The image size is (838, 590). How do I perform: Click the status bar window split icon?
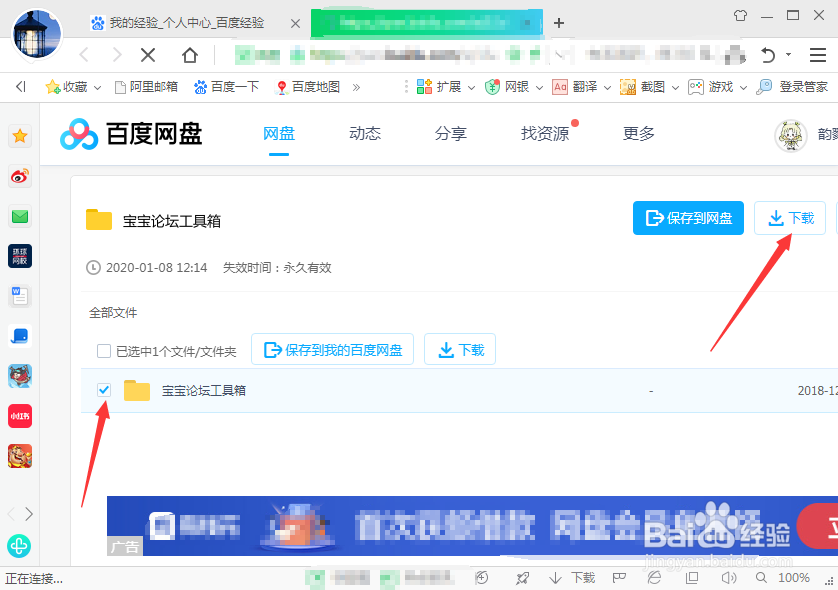692,578
